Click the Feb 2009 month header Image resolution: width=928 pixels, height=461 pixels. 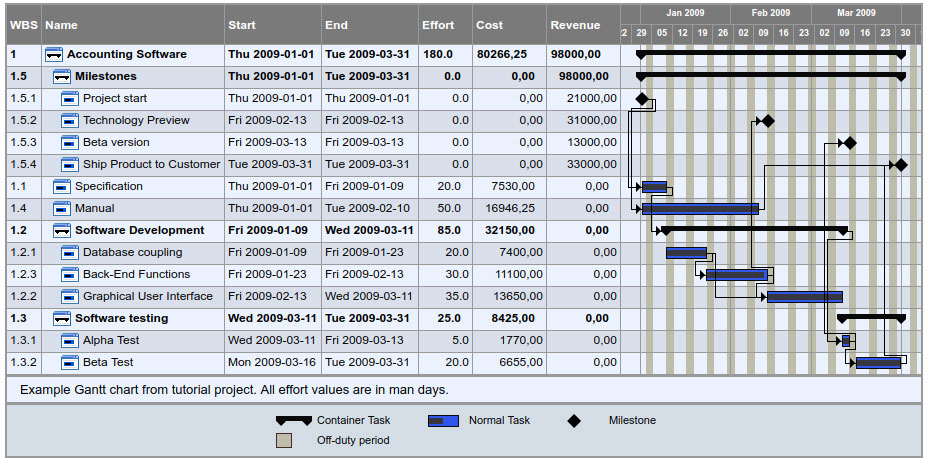pos(771,13)
